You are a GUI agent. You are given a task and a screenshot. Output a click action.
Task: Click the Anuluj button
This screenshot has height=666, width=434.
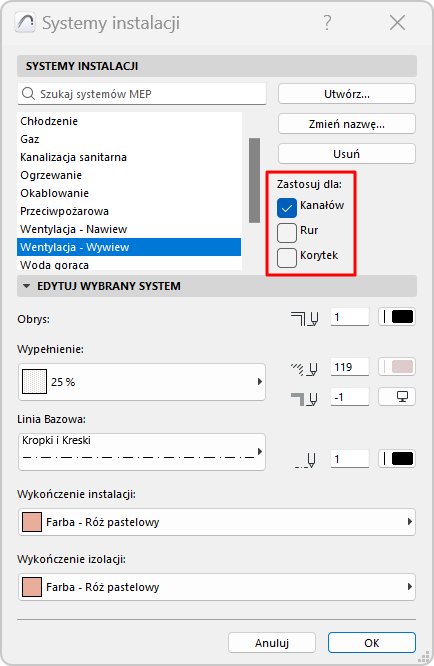[272, 643]
